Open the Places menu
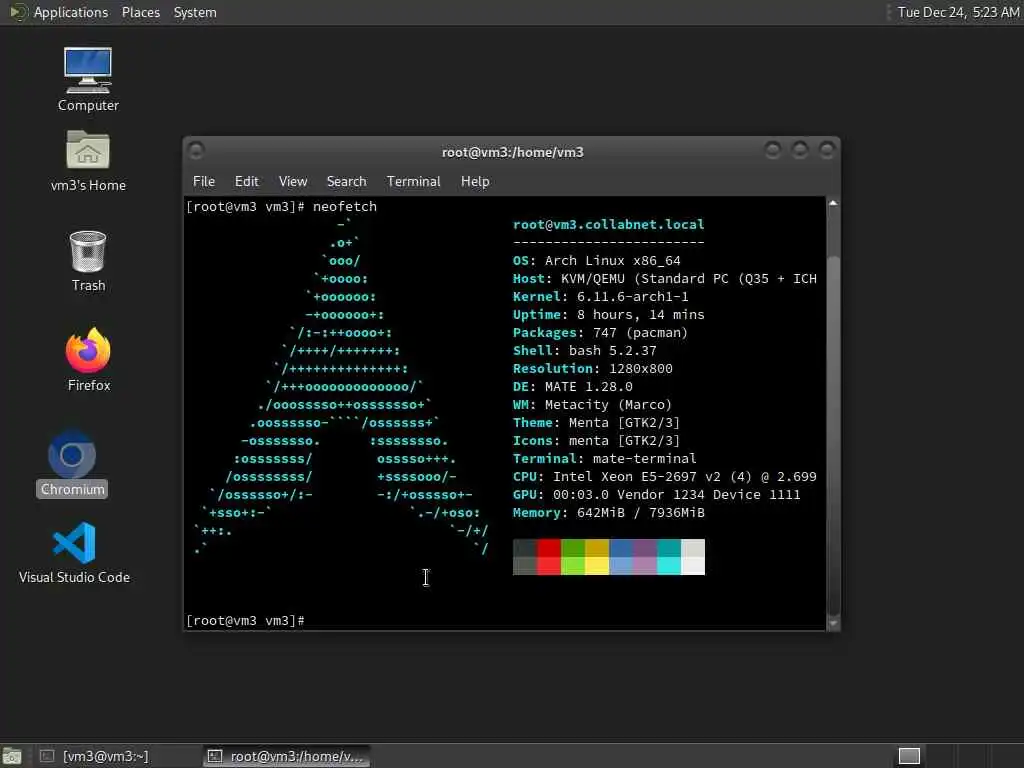Screen dimensions: 1024x768 click(140, 12)
